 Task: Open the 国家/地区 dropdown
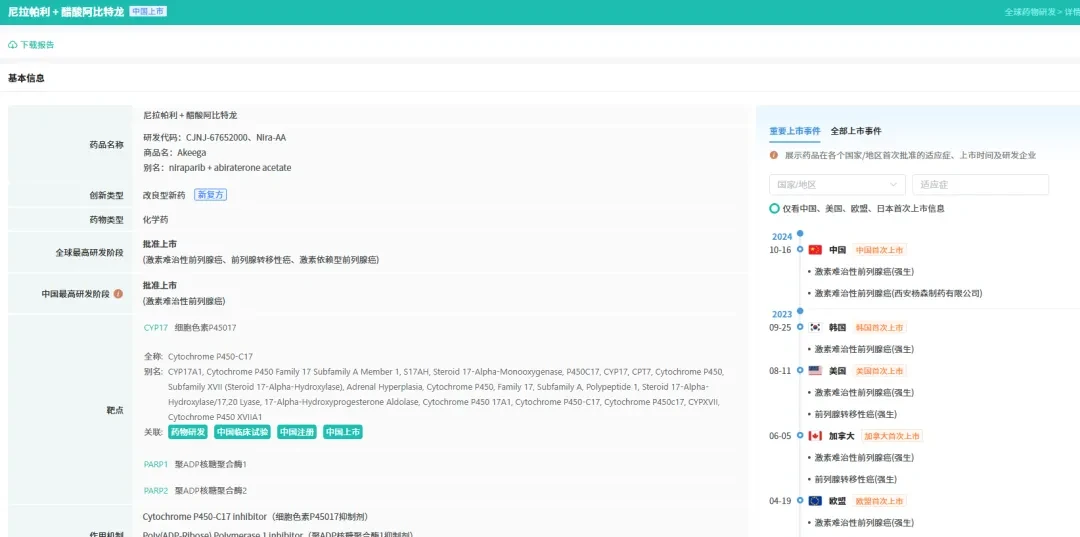click(x=838, y=185)
